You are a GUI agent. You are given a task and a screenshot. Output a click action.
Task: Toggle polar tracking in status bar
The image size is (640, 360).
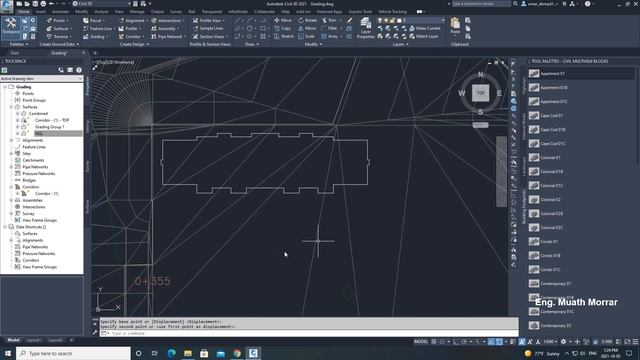tap(464, 342)
